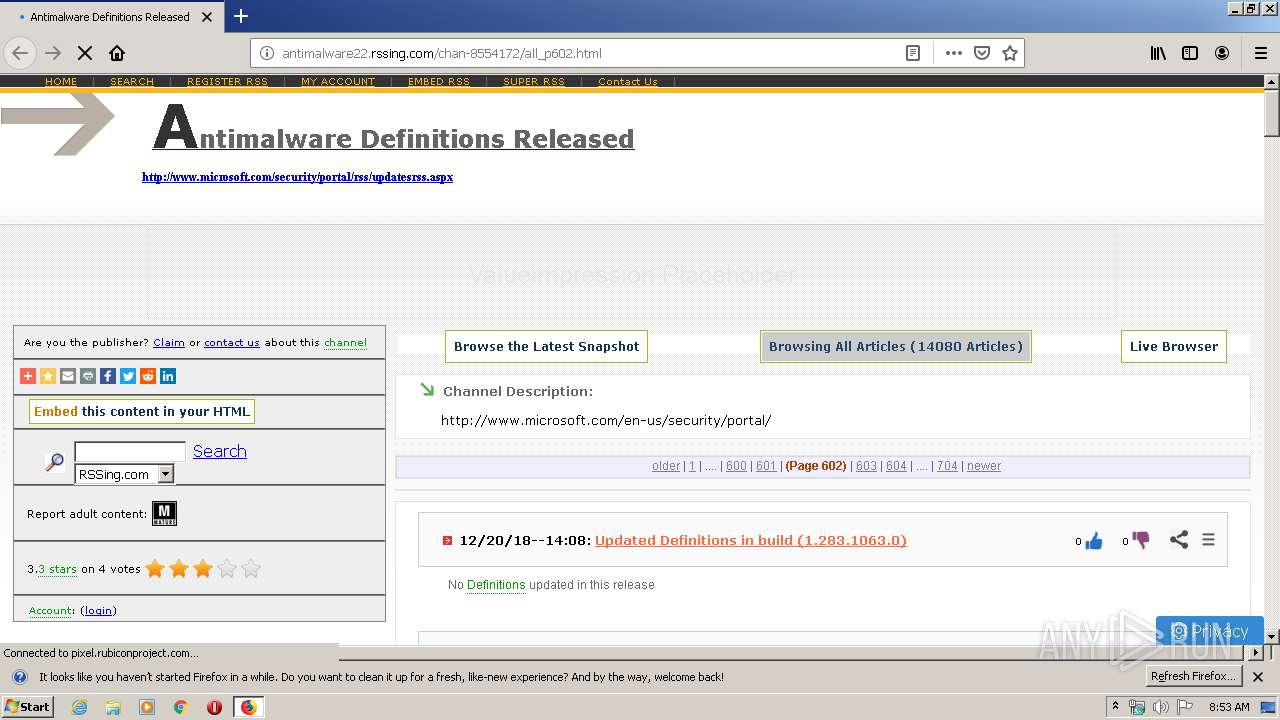Click the magnifying glass search icon
Image resolution: width=1280 pixels, height=720 pixels.
click(54, 462)
